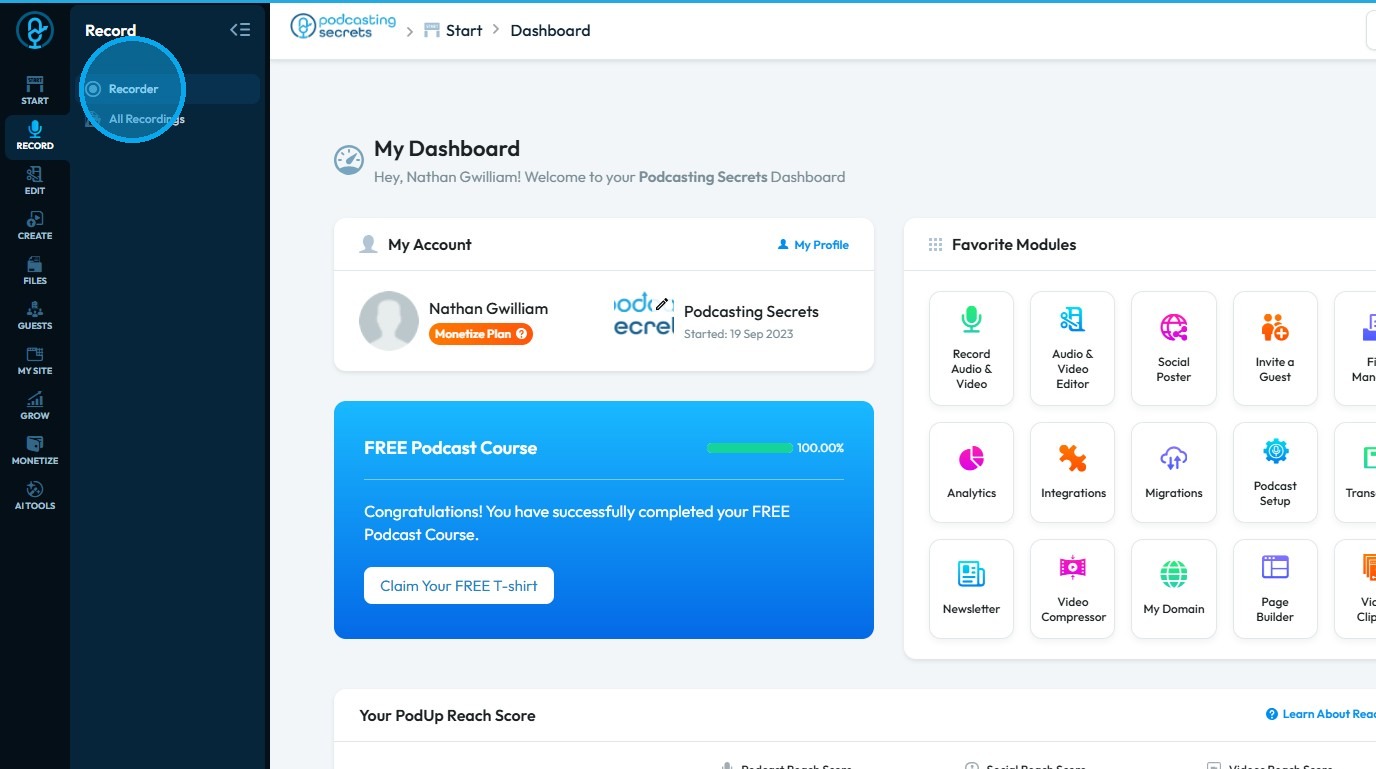Open the Page Builder module
This screenshot has height=769, width=1376.
1275,589
